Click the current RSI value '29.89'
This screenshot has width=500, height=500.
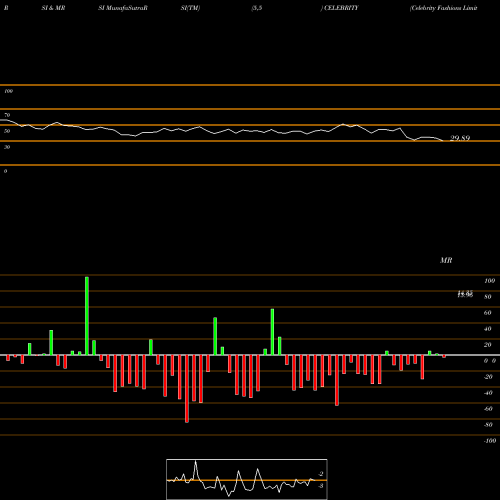460,138
